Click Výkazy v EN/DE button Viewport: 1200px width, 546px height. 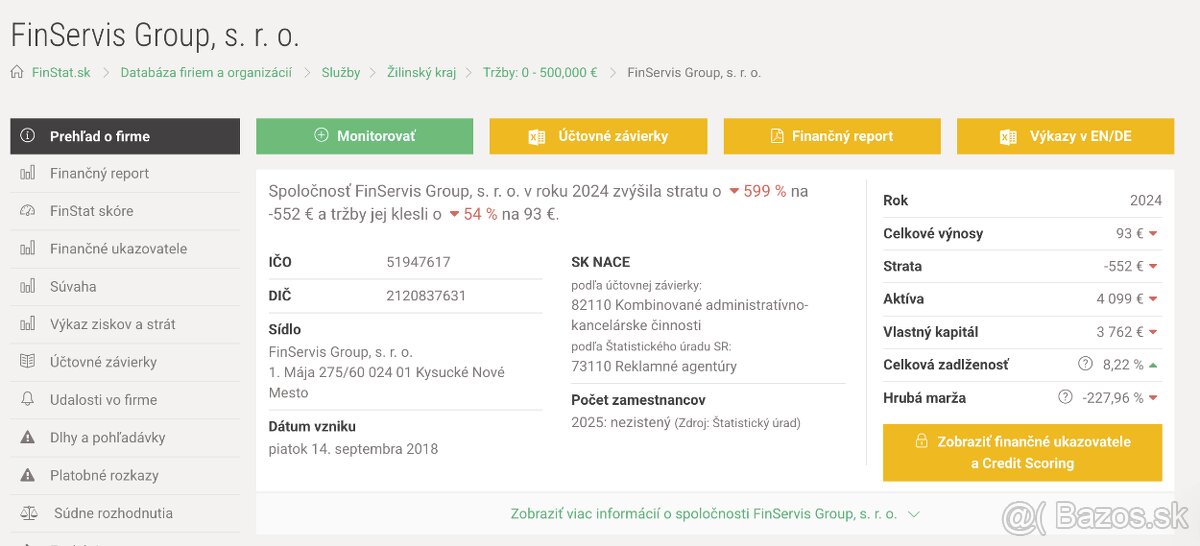pyautogui.click(x=1066, y=136)
